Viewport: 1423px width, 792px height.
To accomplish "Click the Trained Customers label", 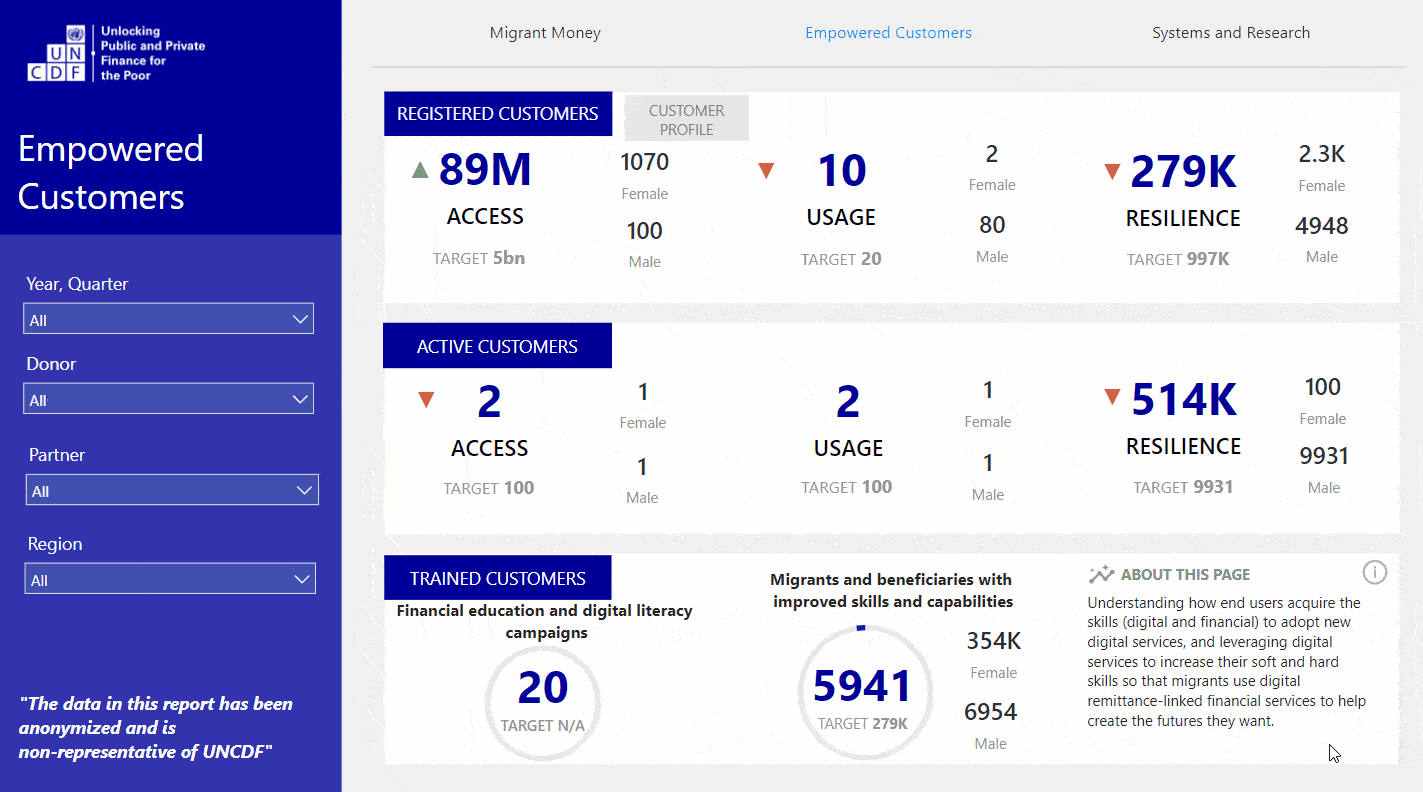I will click(x=497, y=578).
